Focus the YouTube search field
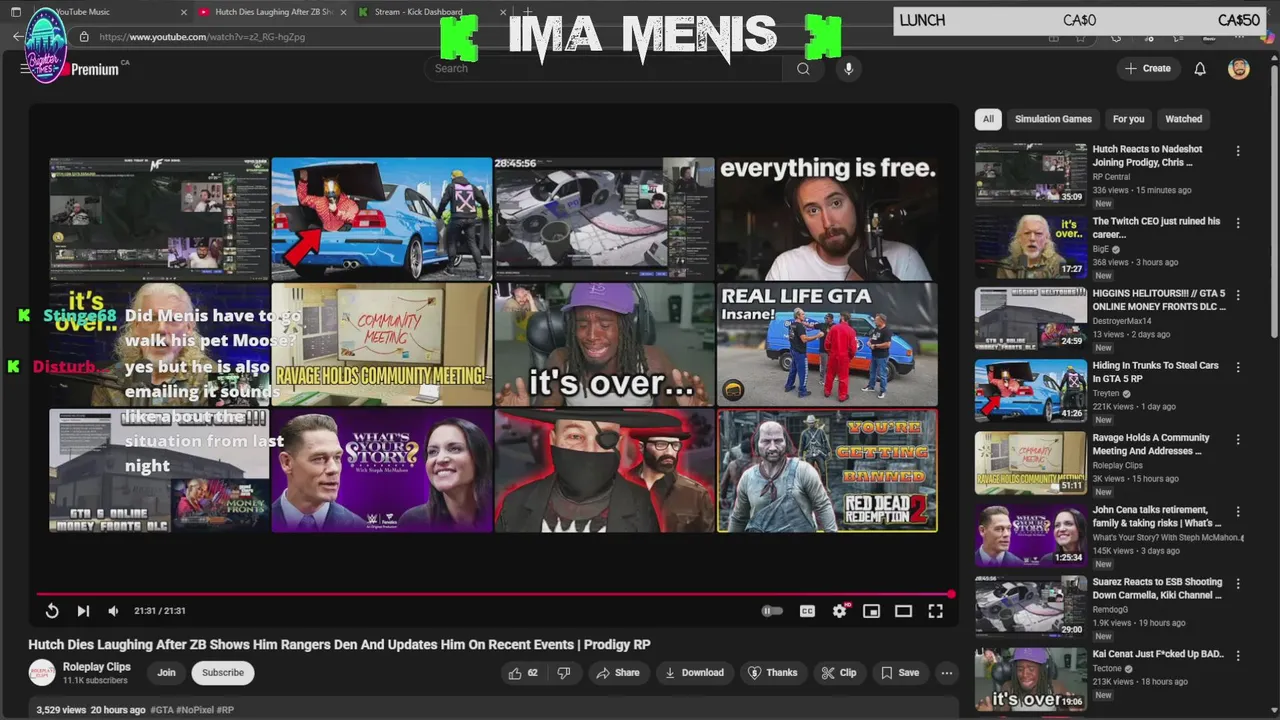The width and height of the screenshot is (1280, 720). tap(605, 68)
